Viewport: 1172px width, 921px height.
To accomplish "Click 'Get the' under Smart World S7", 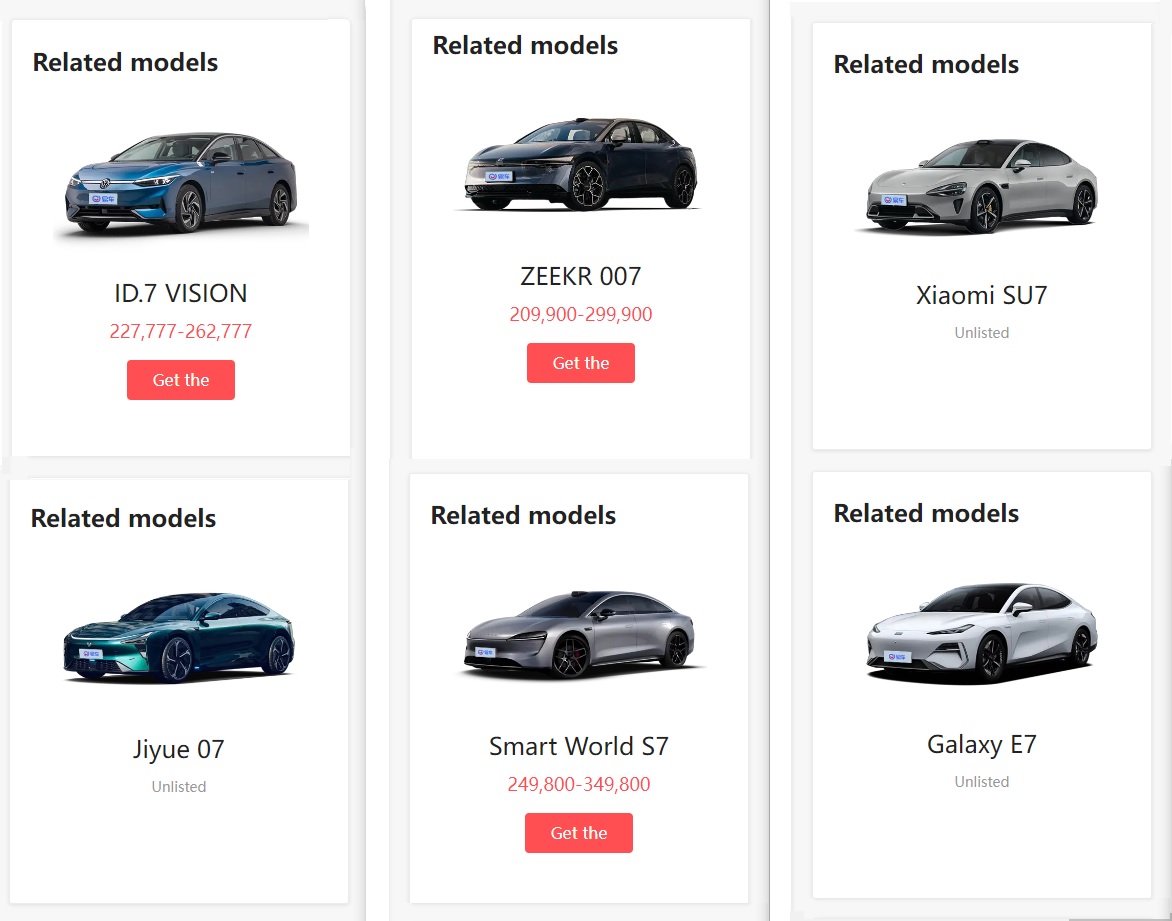I will tap(579, 833).
